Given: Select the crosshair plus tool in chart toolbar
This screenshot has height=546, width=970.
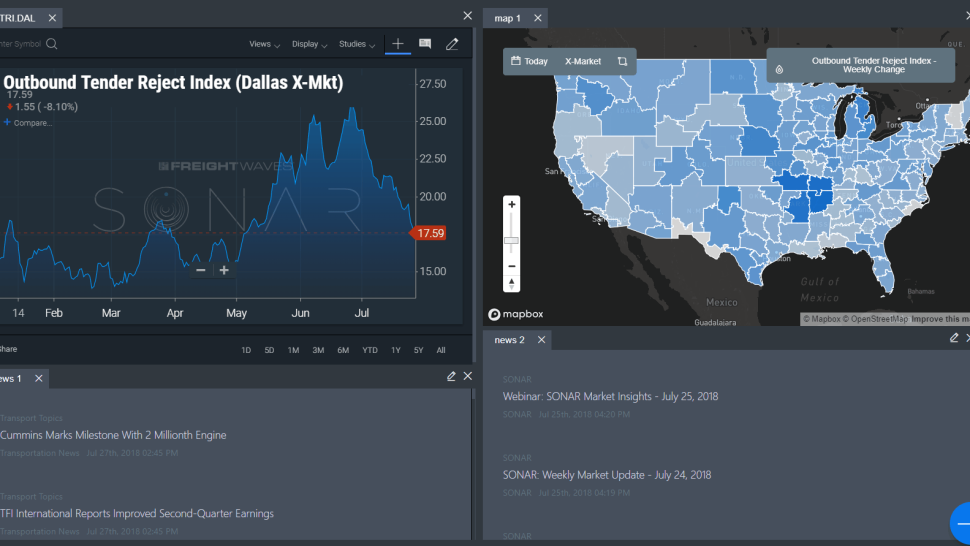Looking at the screenshot, I should pos(398,43).
